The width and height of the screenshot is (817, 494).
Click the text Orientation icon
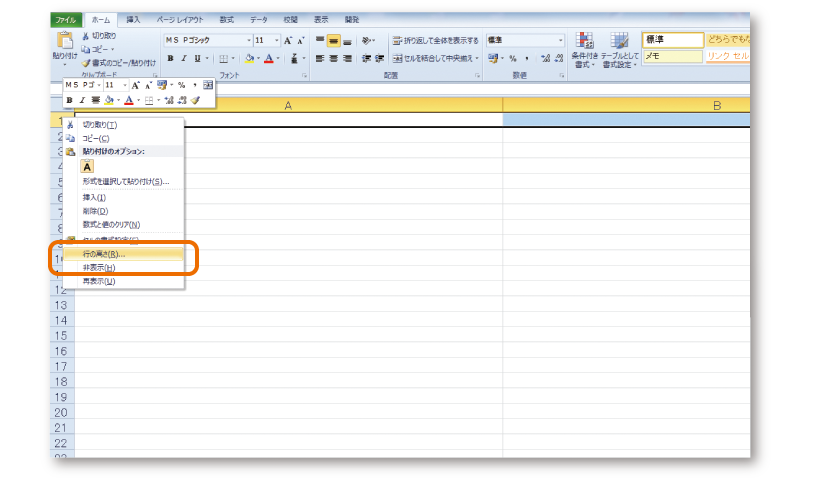click(367, 40)
